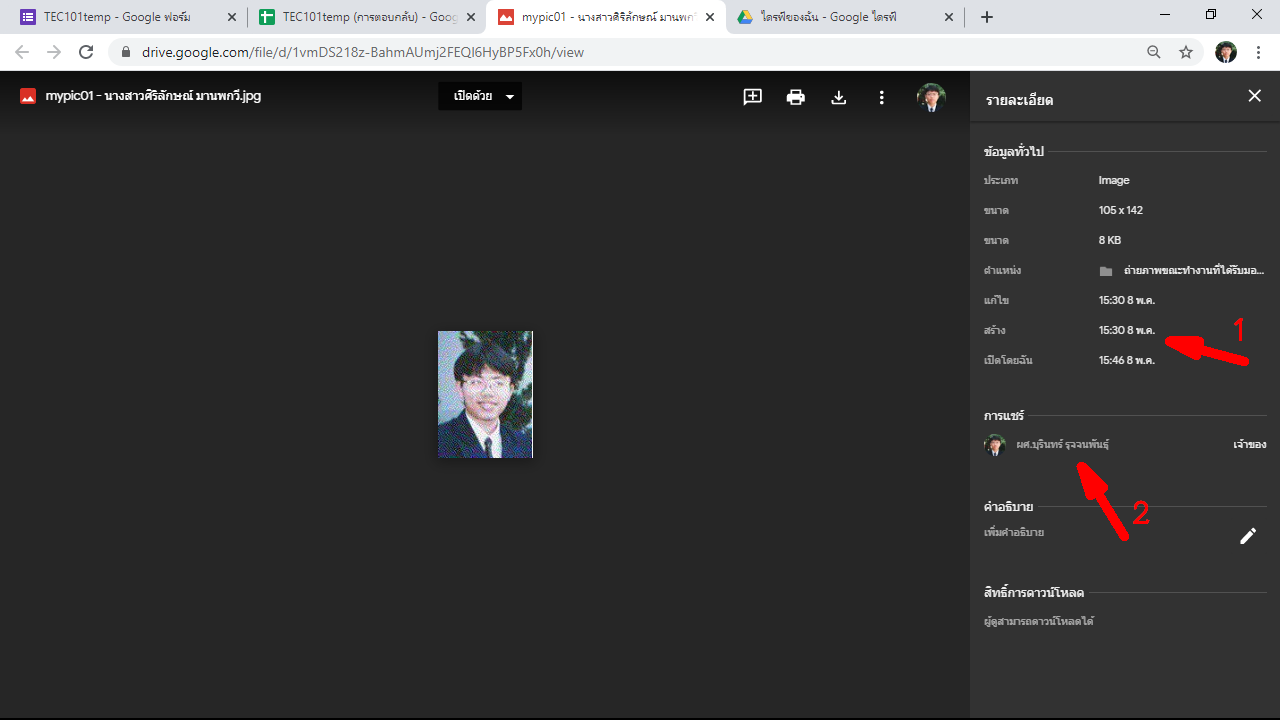This screenshot has height=721, width=1280.
Task: Open a new browser tab
Action: pyautogui.click(x=987, y=17)
